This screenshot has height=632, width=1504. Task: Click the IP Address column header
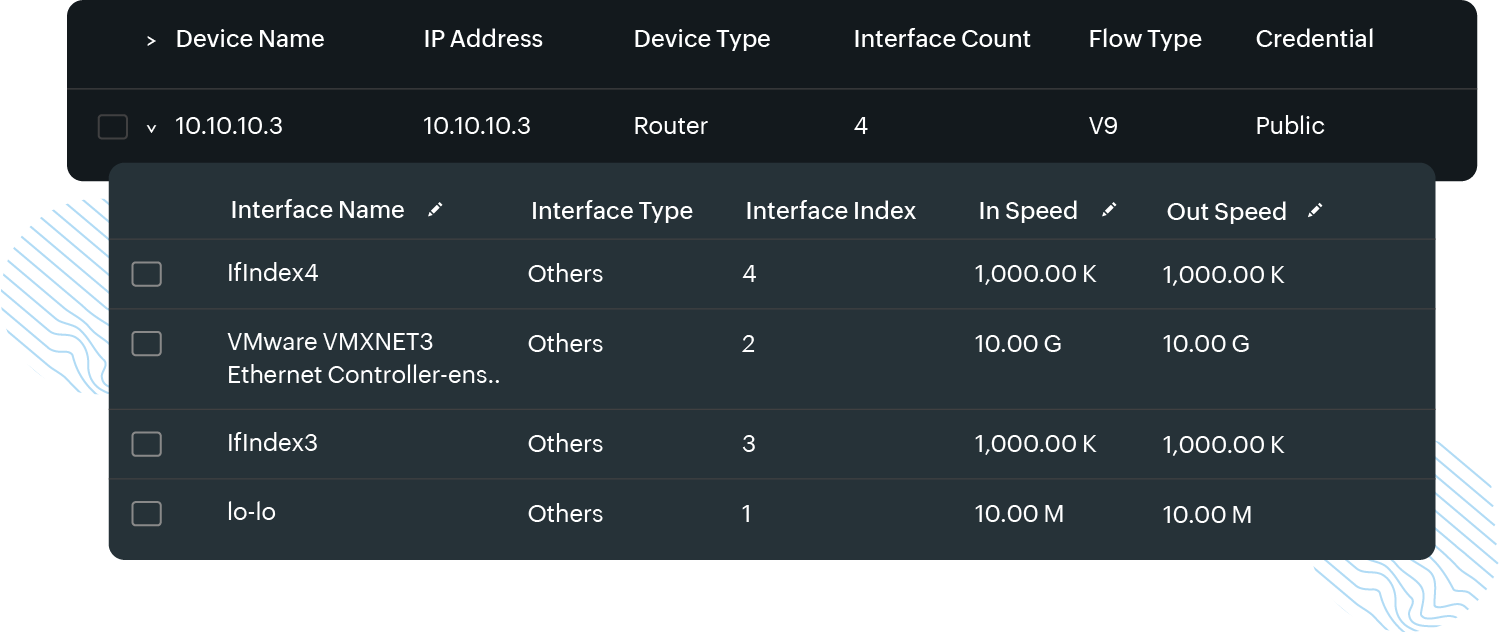483,39
